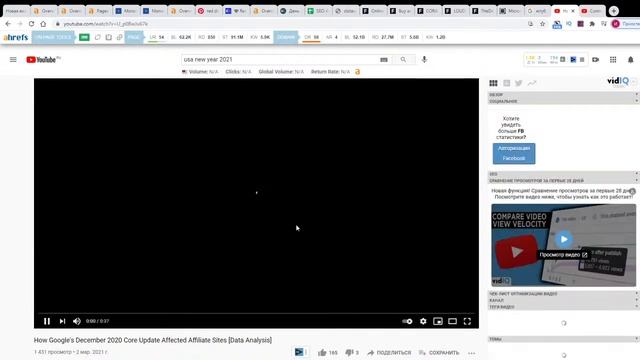This screenshot has height=360, width=640.
Task: Toggle the autoplay switch in player
Action: 407,321
